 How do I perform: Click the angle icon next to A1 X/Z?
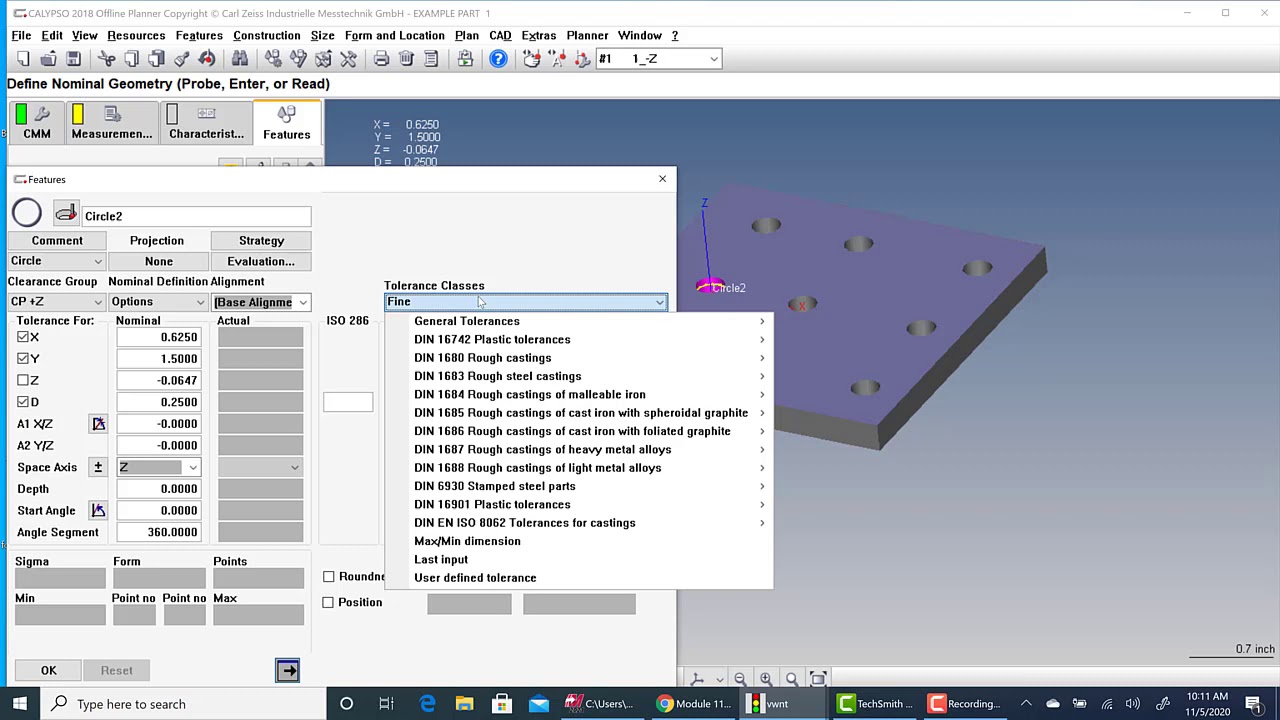point(98,424)
